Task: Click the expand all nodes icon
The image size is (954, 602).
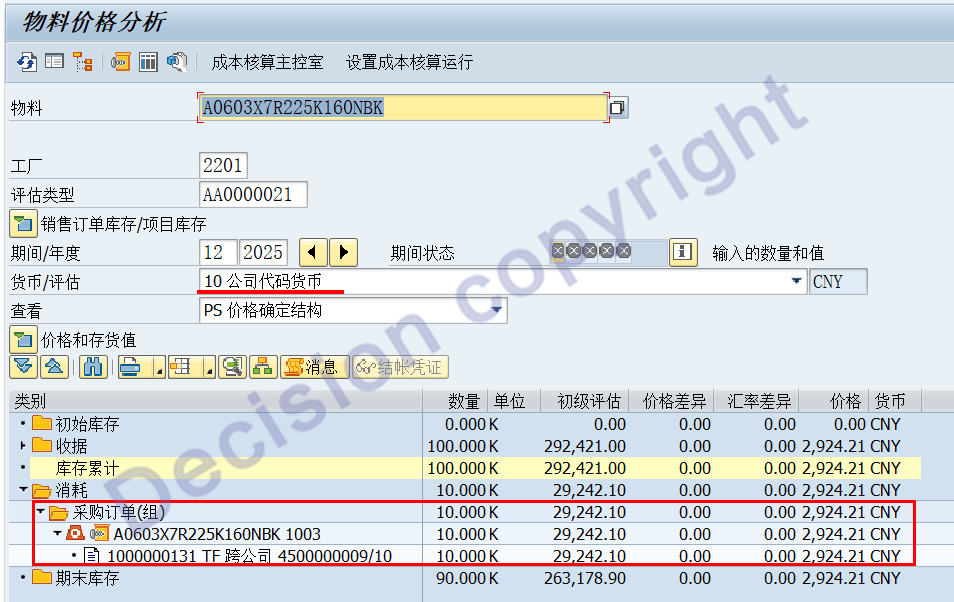Action: point(23,367)
